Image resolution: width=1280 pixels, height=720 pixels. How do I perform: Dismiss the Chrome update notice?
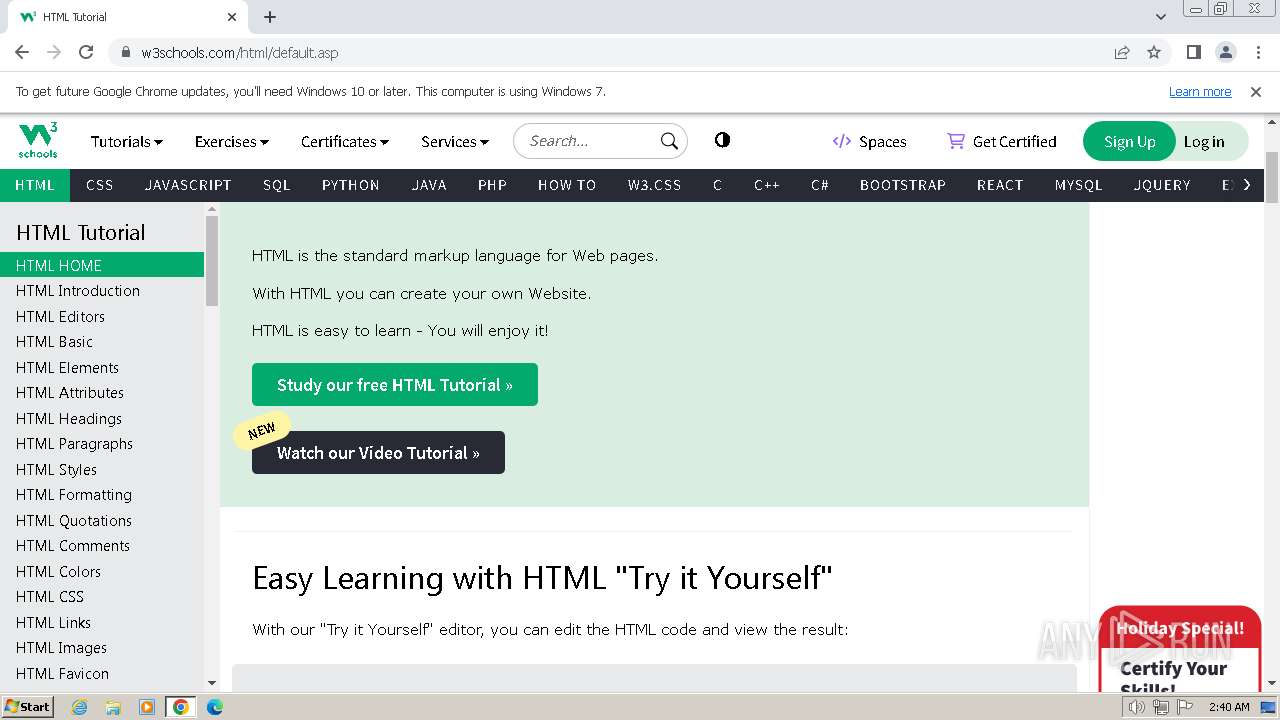pyautogui.click(x=1256, y=91)
